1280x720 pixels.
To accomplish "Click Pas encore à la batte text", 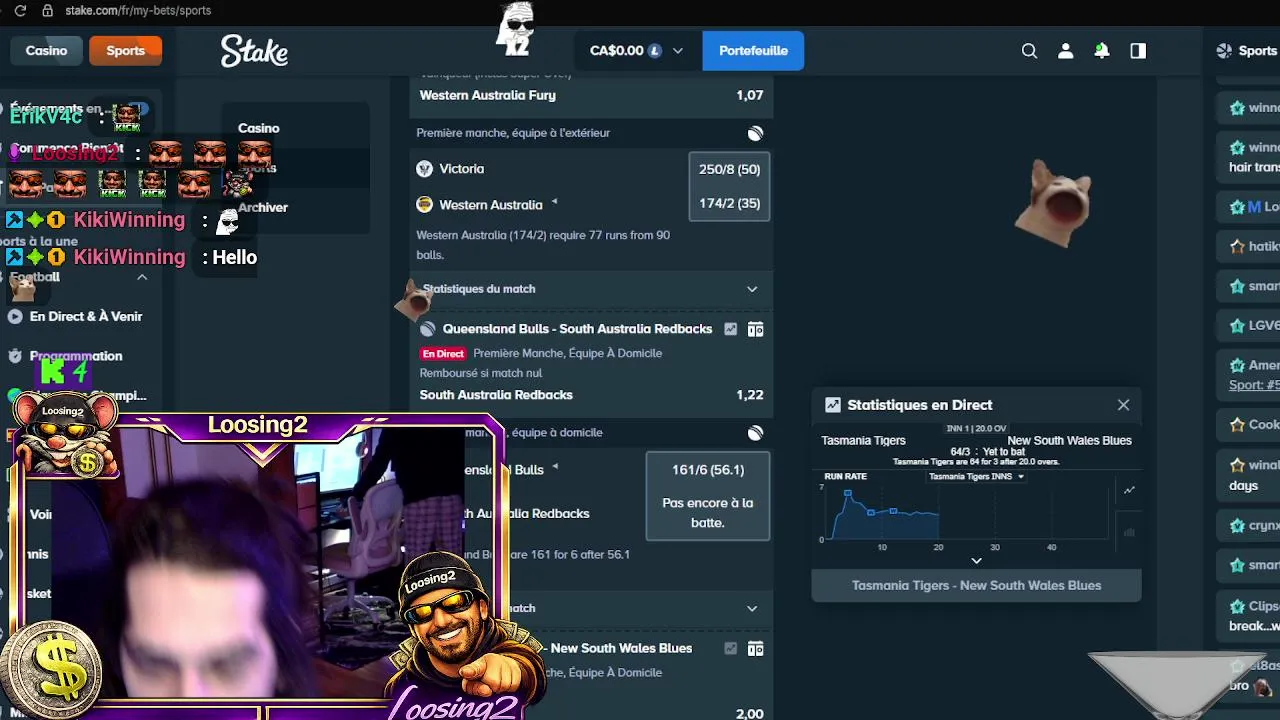I will (707, 513).
